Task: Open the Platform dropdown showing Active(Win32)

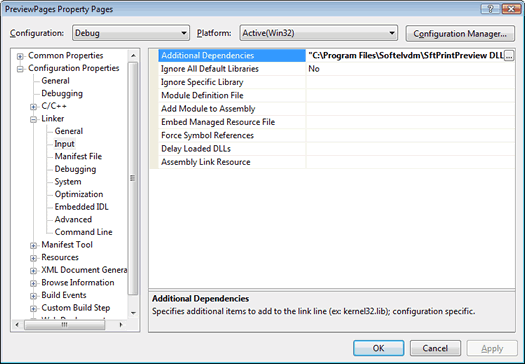Action: tap(318, 33)
